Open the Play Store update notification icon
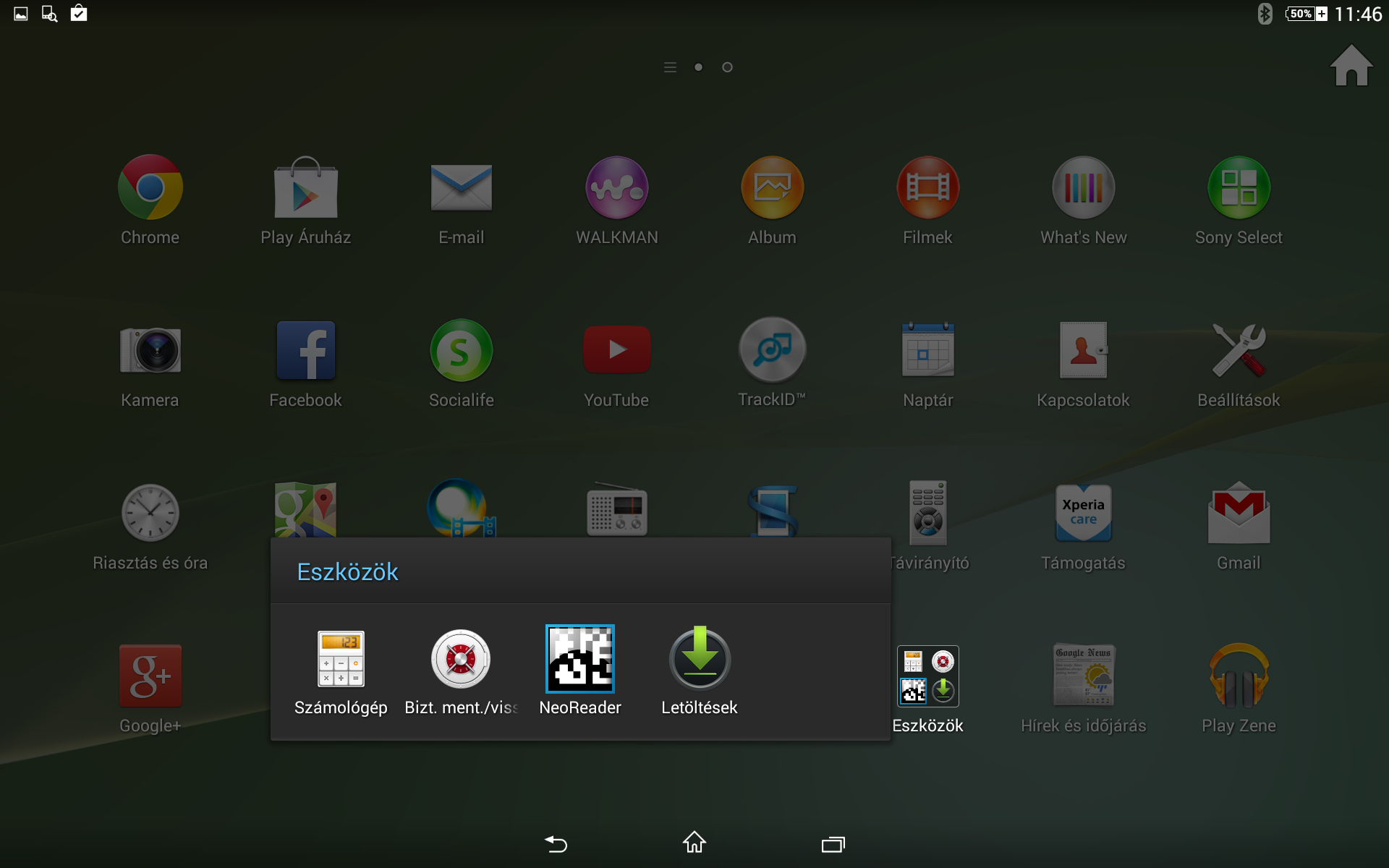Screen dimensions: 1389x868 tap(79, 13)
